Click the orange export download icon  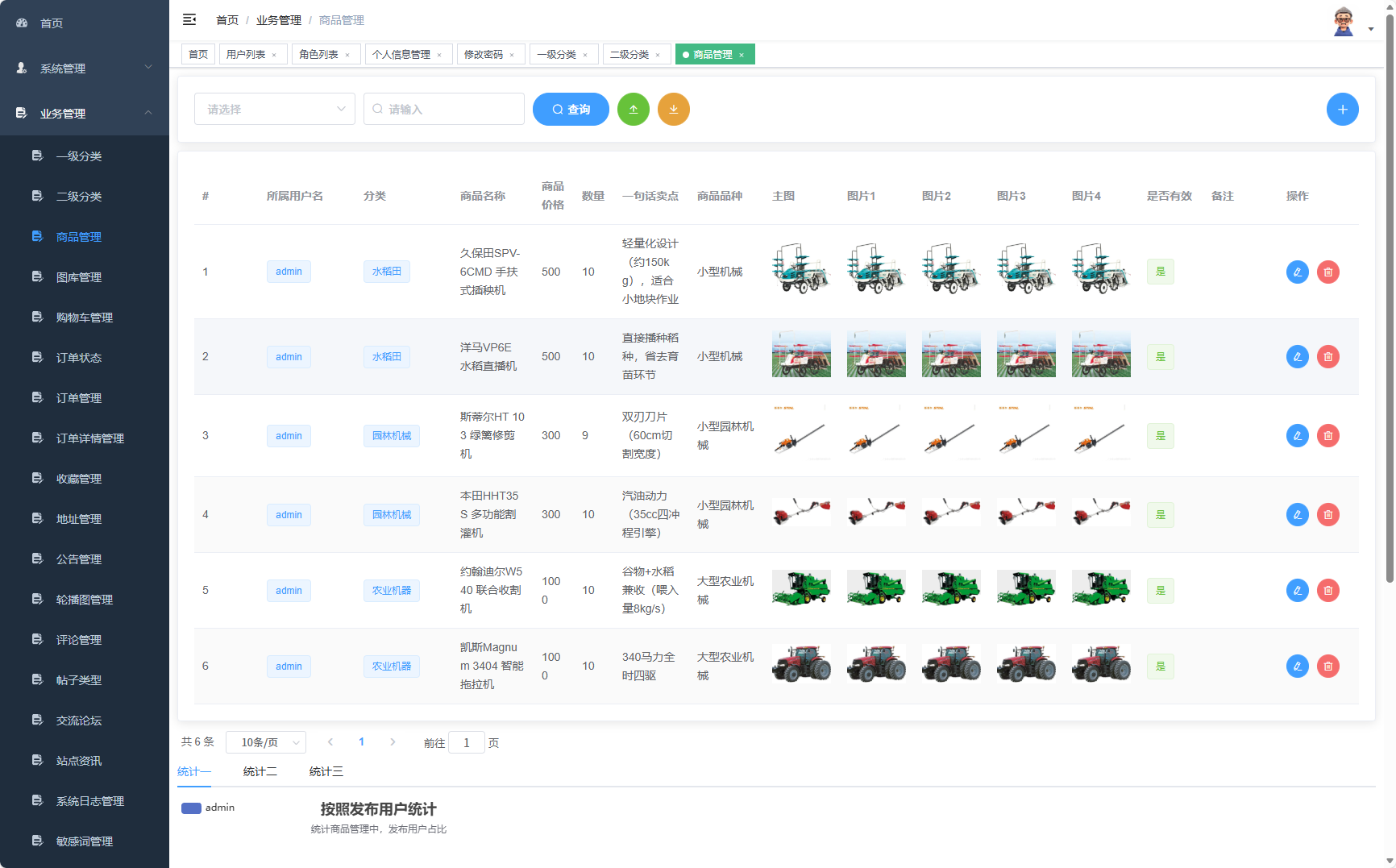[674, 109]
